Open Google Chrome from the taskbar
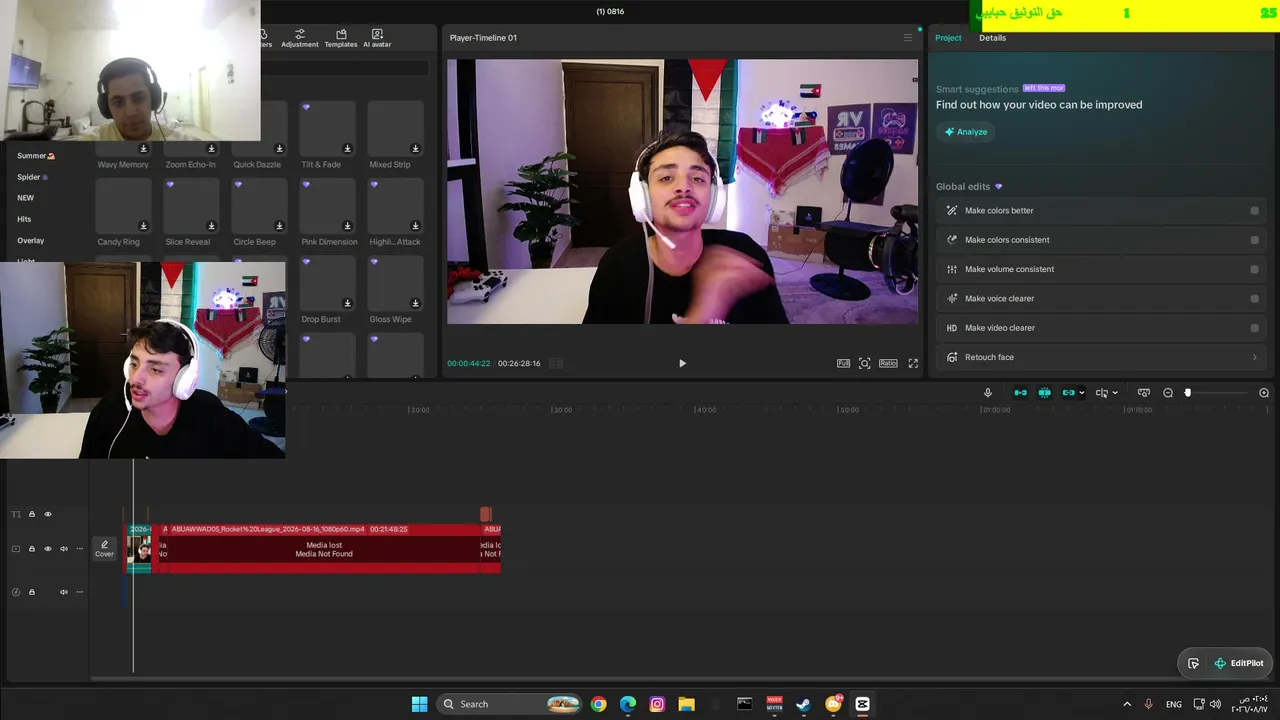 click(598, 704)
